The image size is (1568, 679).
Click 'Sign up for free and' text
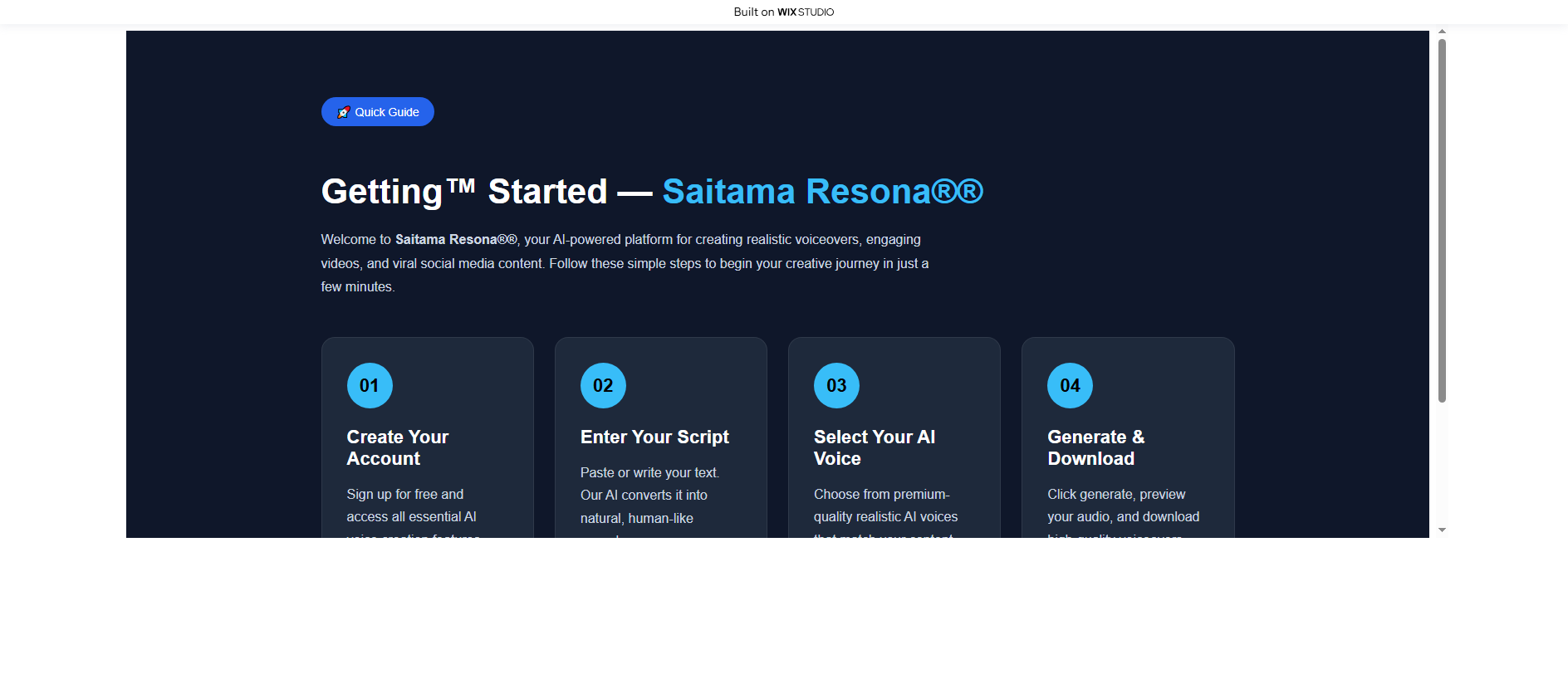point(405,494)
